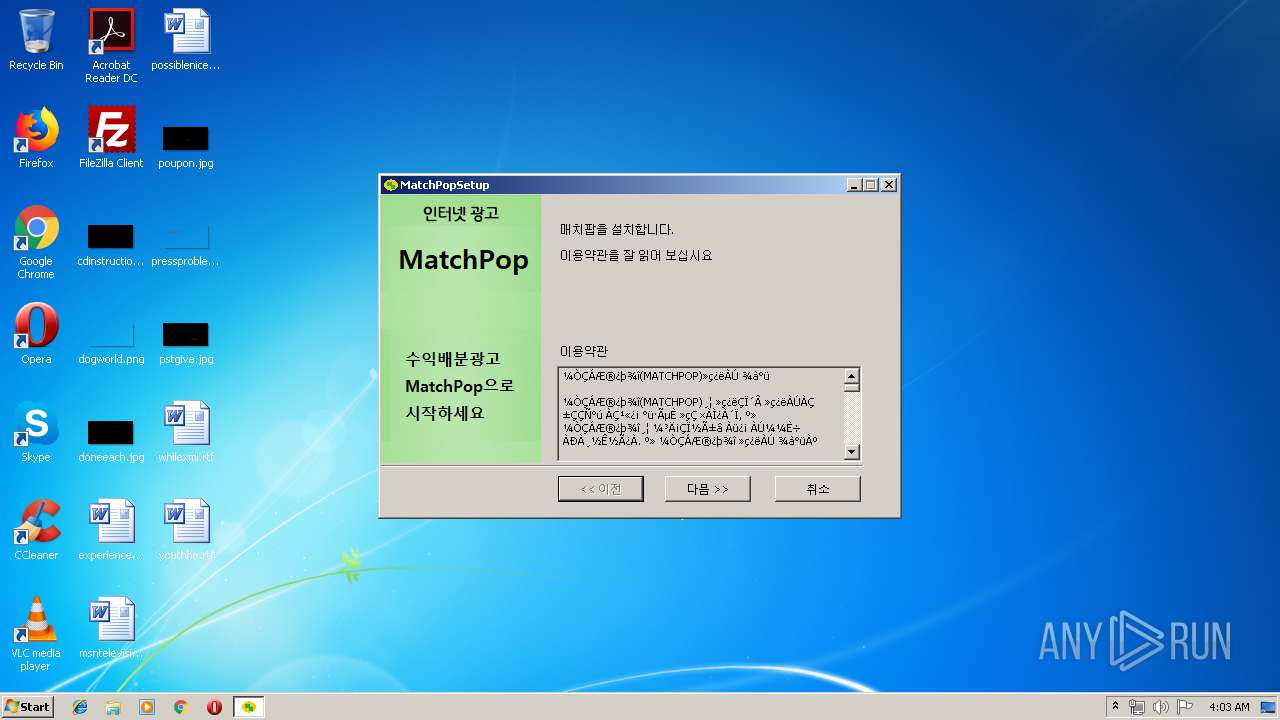Open the Recycle Bin desktop icon
This screenshot has width=1280, height=720.
click(x=36, y=40)
